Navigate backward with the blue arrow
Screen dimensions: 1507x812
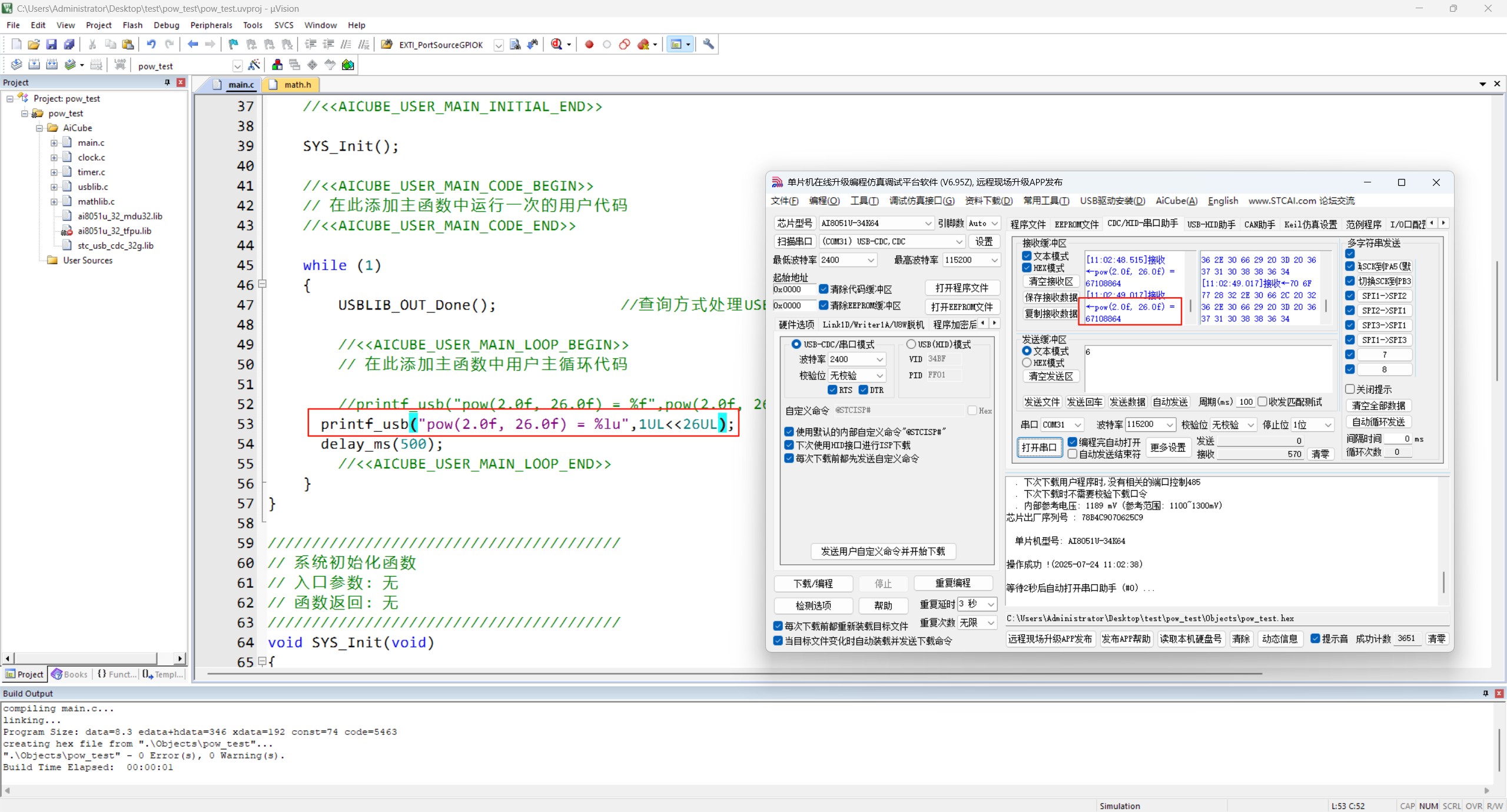[x=192, y=44]
